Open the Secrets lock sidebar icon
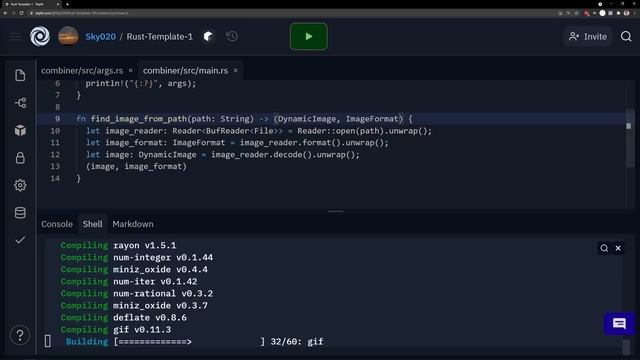This screenshot has width=640, height=360. coord(20,158)
